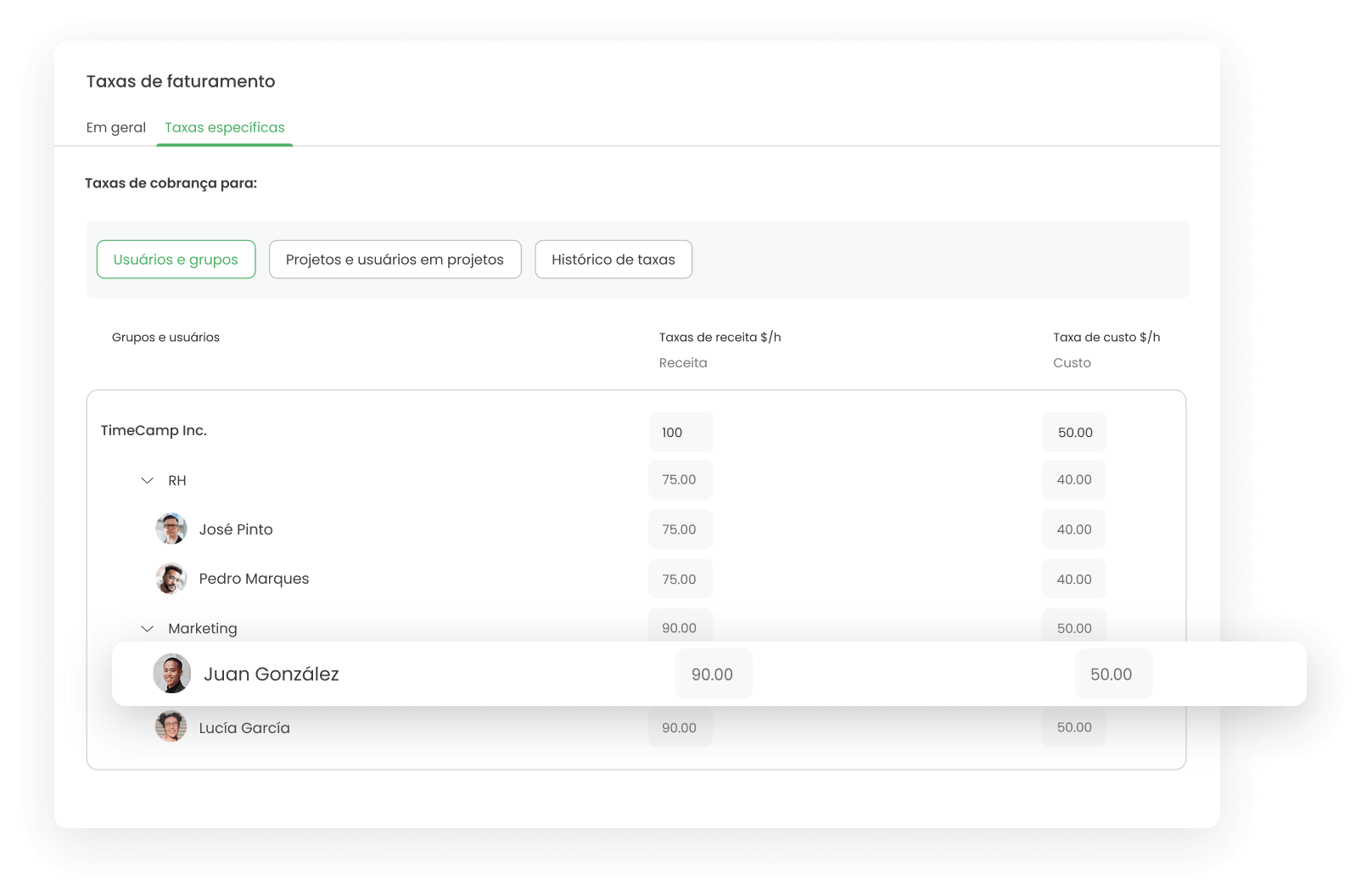Open the Taxas específicas tab
The height and width of the screenshot is (896, 1361).
coord(224,127)
